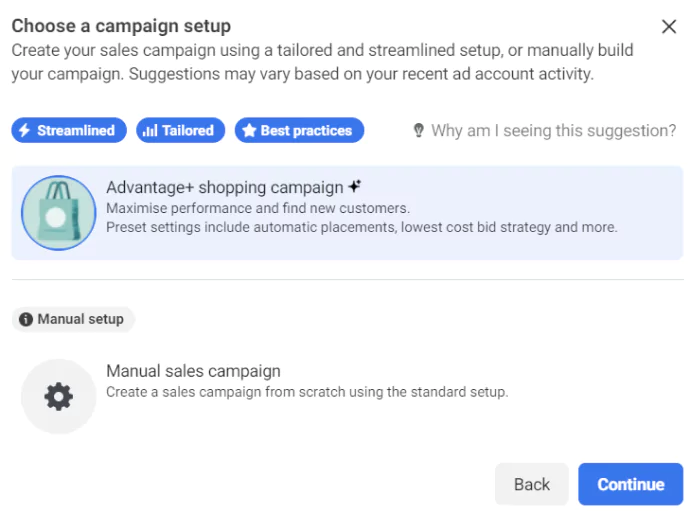Image resolution: width=690 pixels, height=514 pixels.
Task: Select Manual sales campaign option
Action: pos(193,371)
